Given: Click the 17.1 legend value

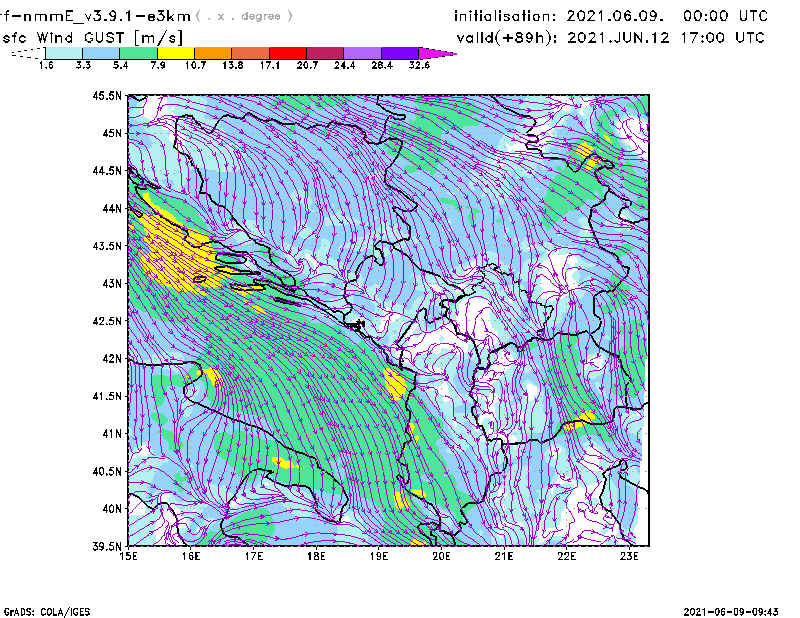Looking at the screenshot, I should [270, 65].
